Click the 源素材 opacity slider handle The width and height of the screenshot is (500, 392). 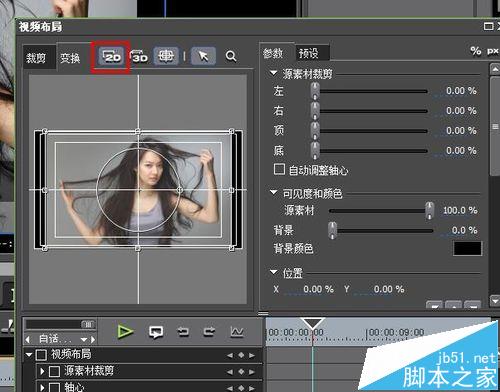click(429, 210)
